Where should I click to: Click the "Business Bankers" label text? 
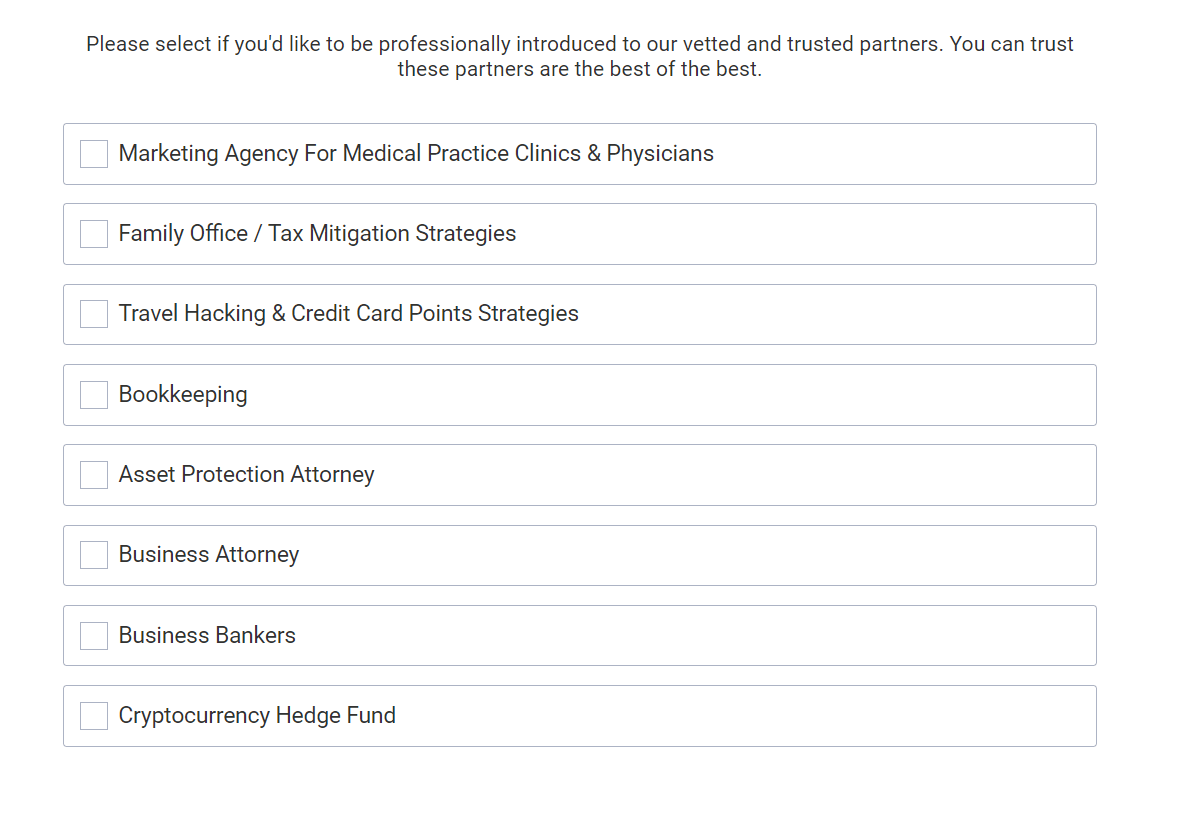[x=207, y=636]
